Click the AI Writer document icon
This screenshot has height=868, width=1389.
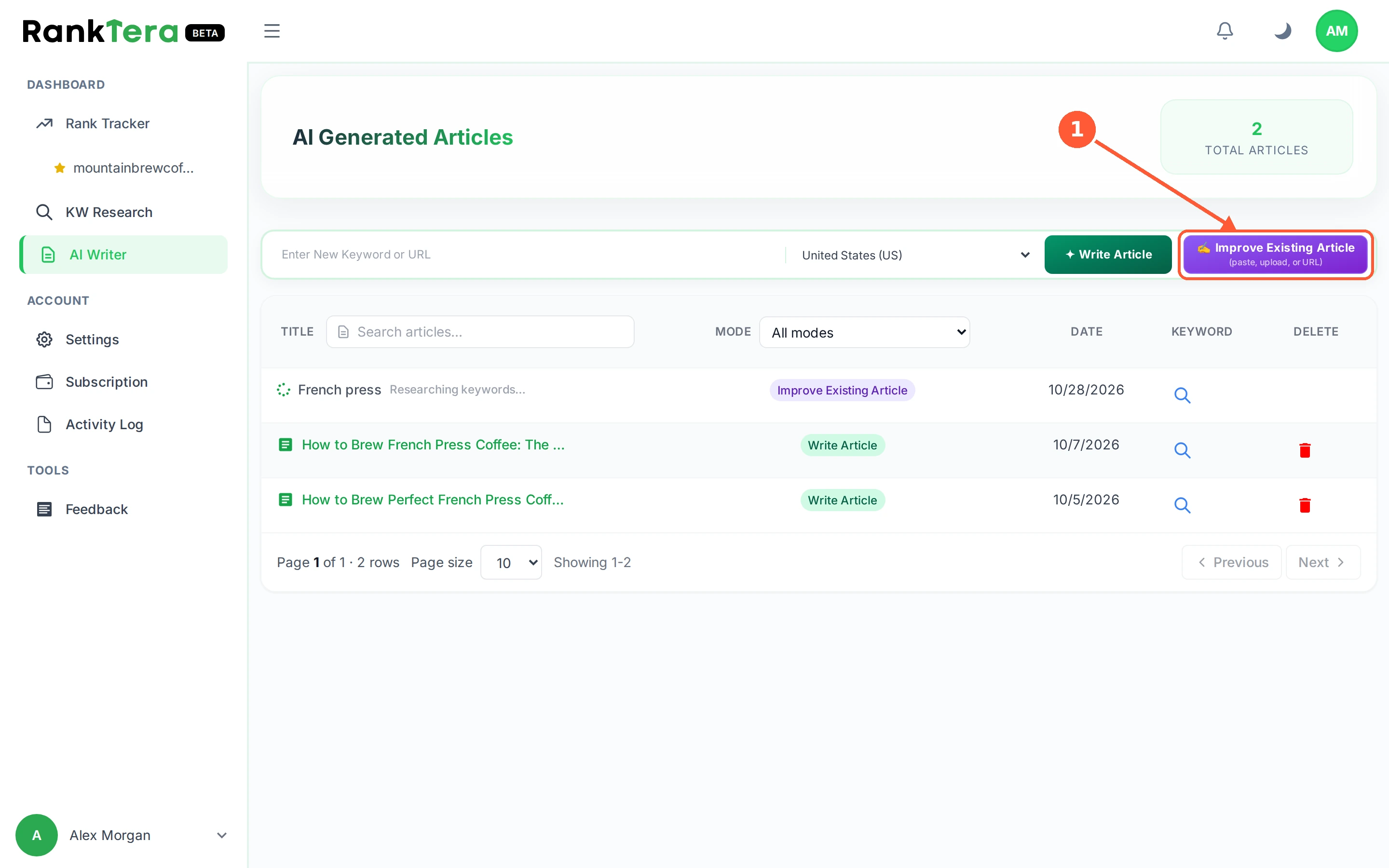click(48, 254)
